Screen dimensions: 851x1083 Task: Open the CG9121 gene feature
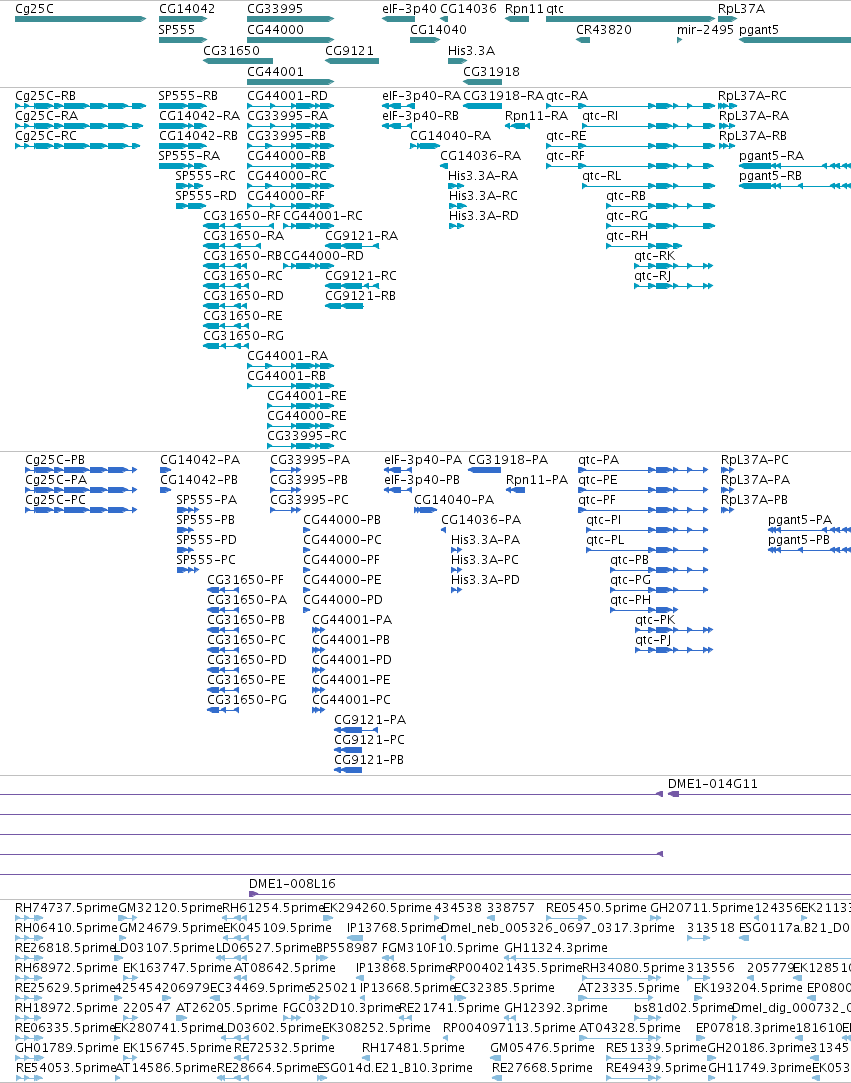[352, 61]
